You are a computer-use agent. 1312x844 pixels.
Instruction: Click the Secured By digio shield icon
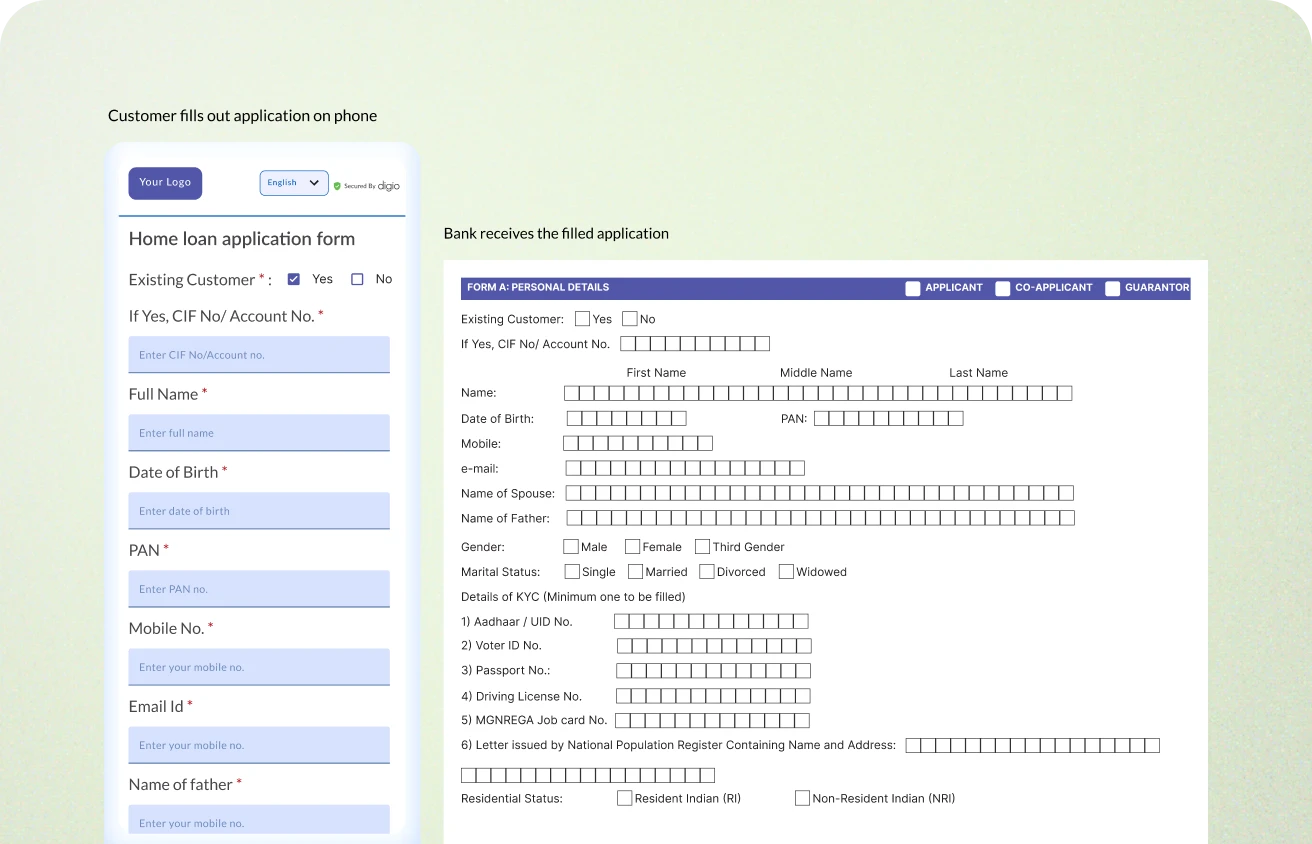point(337,186)
